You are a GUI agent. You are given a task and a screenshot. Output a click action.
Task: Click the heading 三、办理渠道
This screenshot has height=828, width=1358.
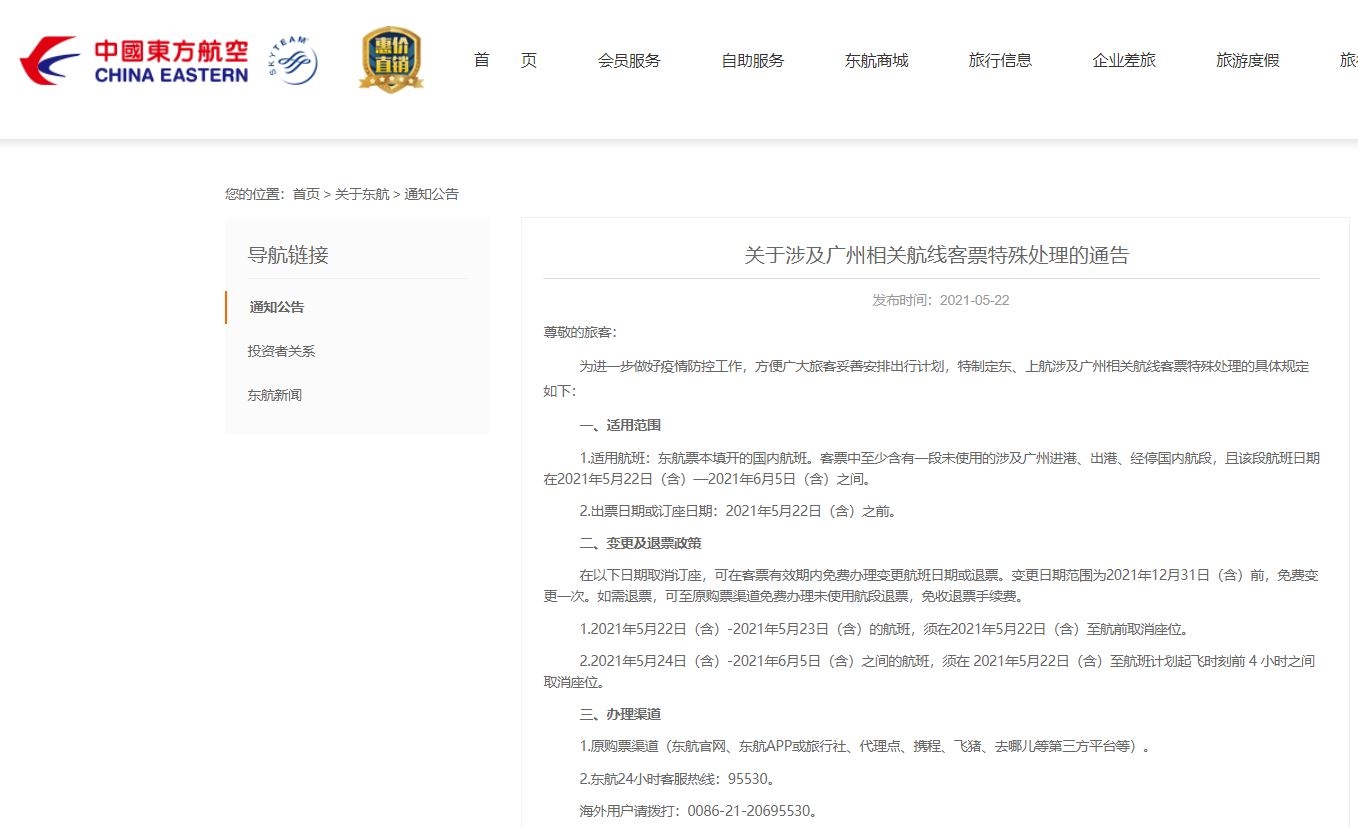tap(620, 714)
